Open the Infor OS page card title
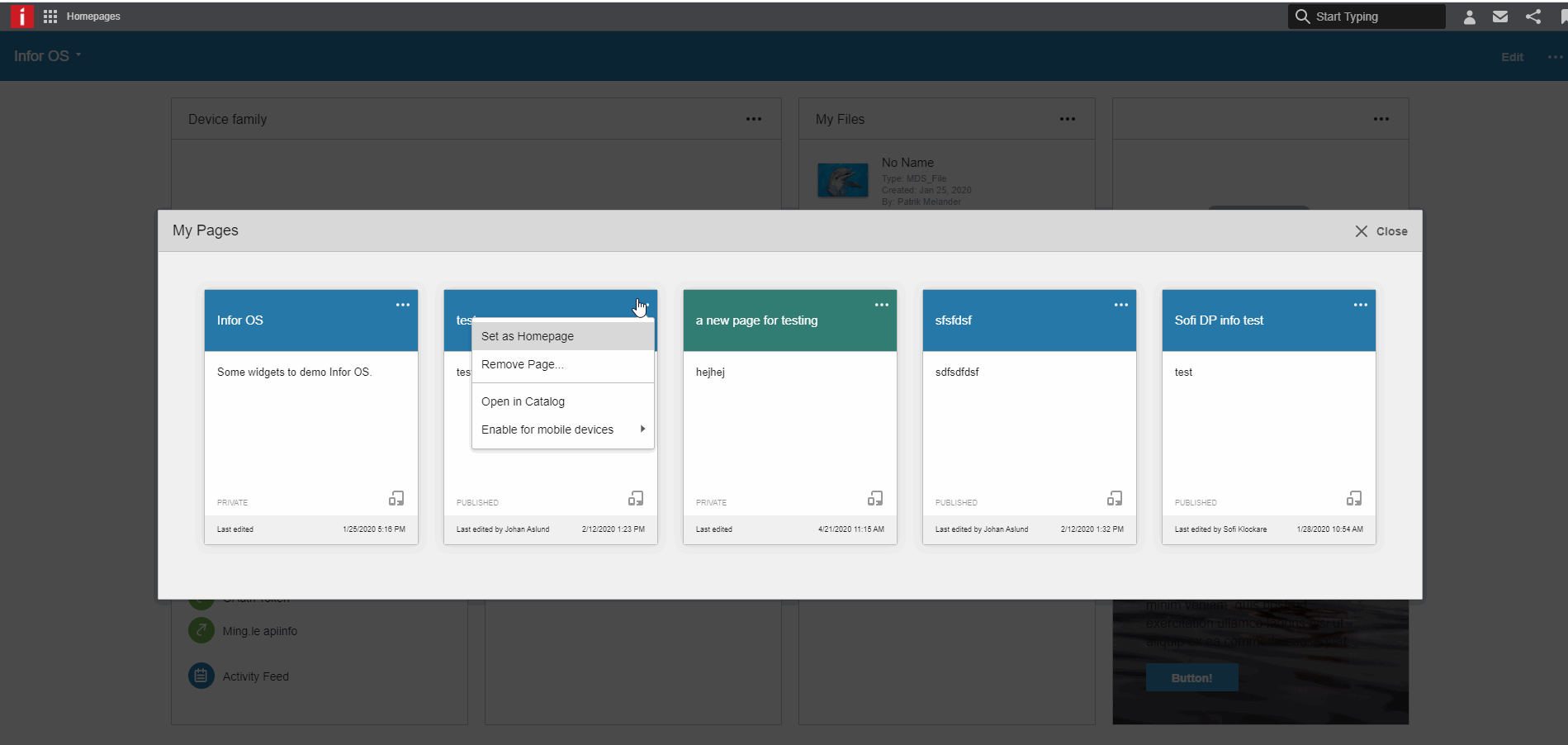1568x745 pixels. tap(240, 320)
